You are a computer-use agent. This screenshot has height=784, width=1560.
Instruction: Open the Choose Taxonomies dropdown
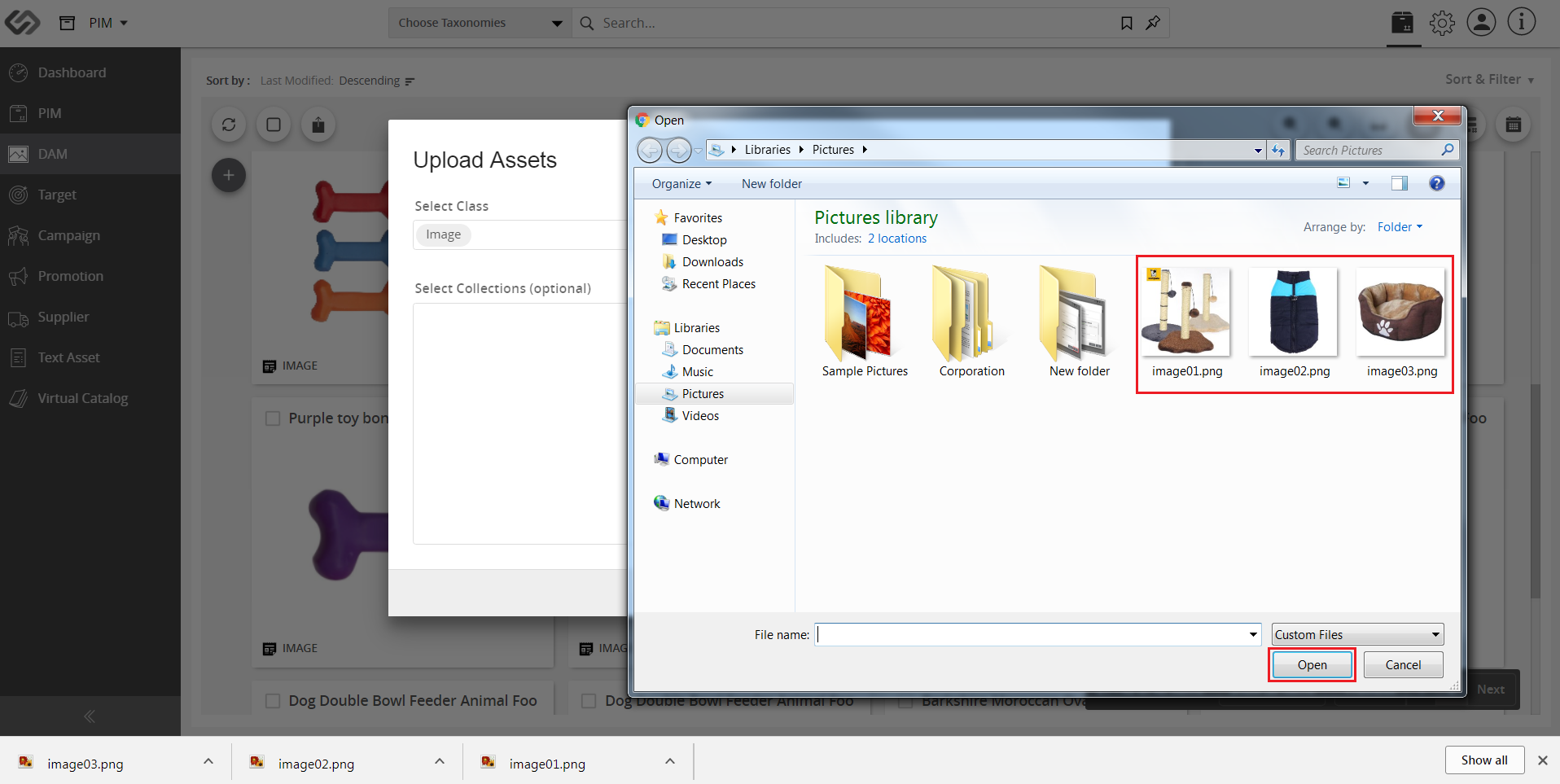(480, 23)
